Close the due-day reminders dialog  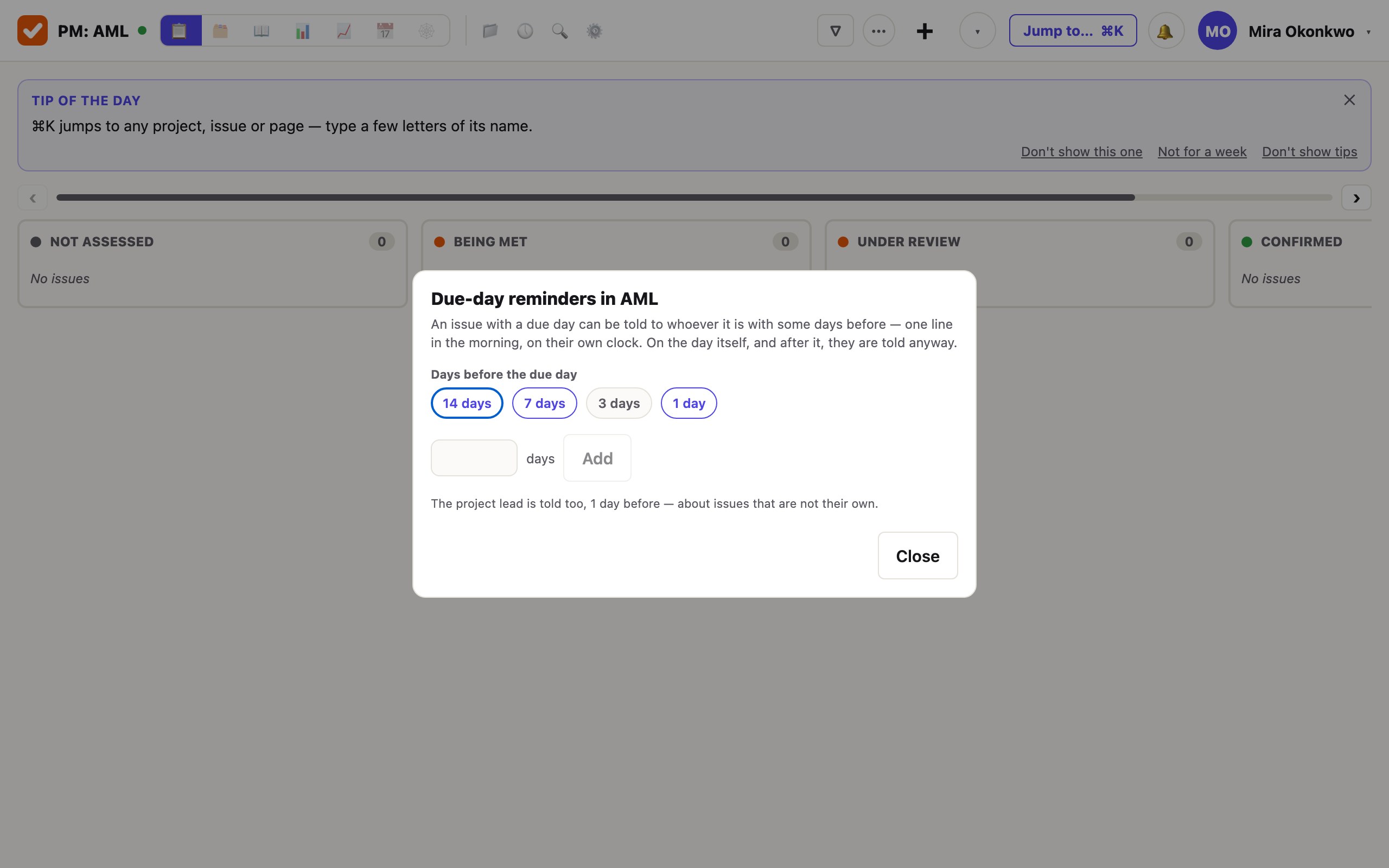pyautogui.click(x=917, y=556)
